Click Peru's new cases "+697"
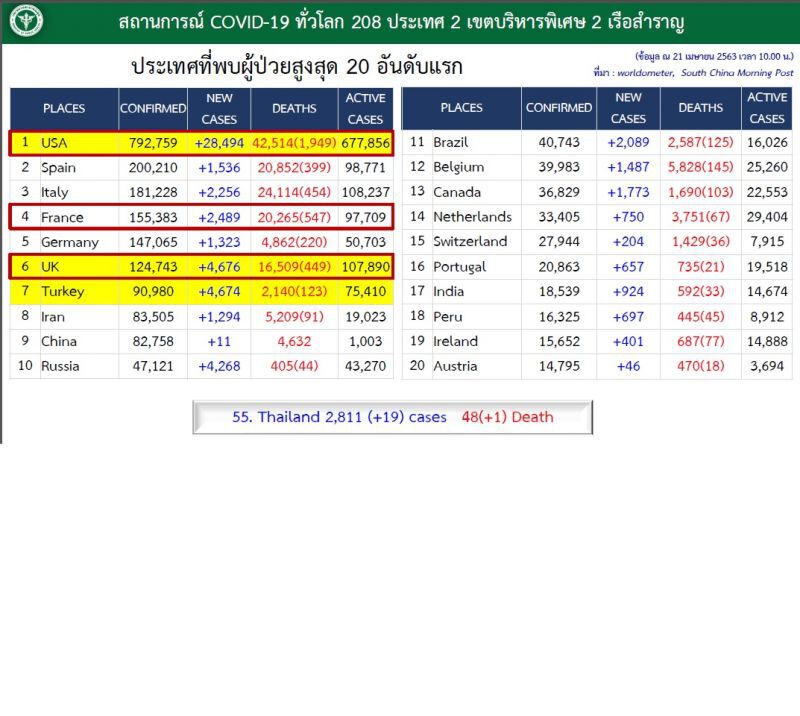800x716 pixels. pyautogui.click(x=628, y=316)
